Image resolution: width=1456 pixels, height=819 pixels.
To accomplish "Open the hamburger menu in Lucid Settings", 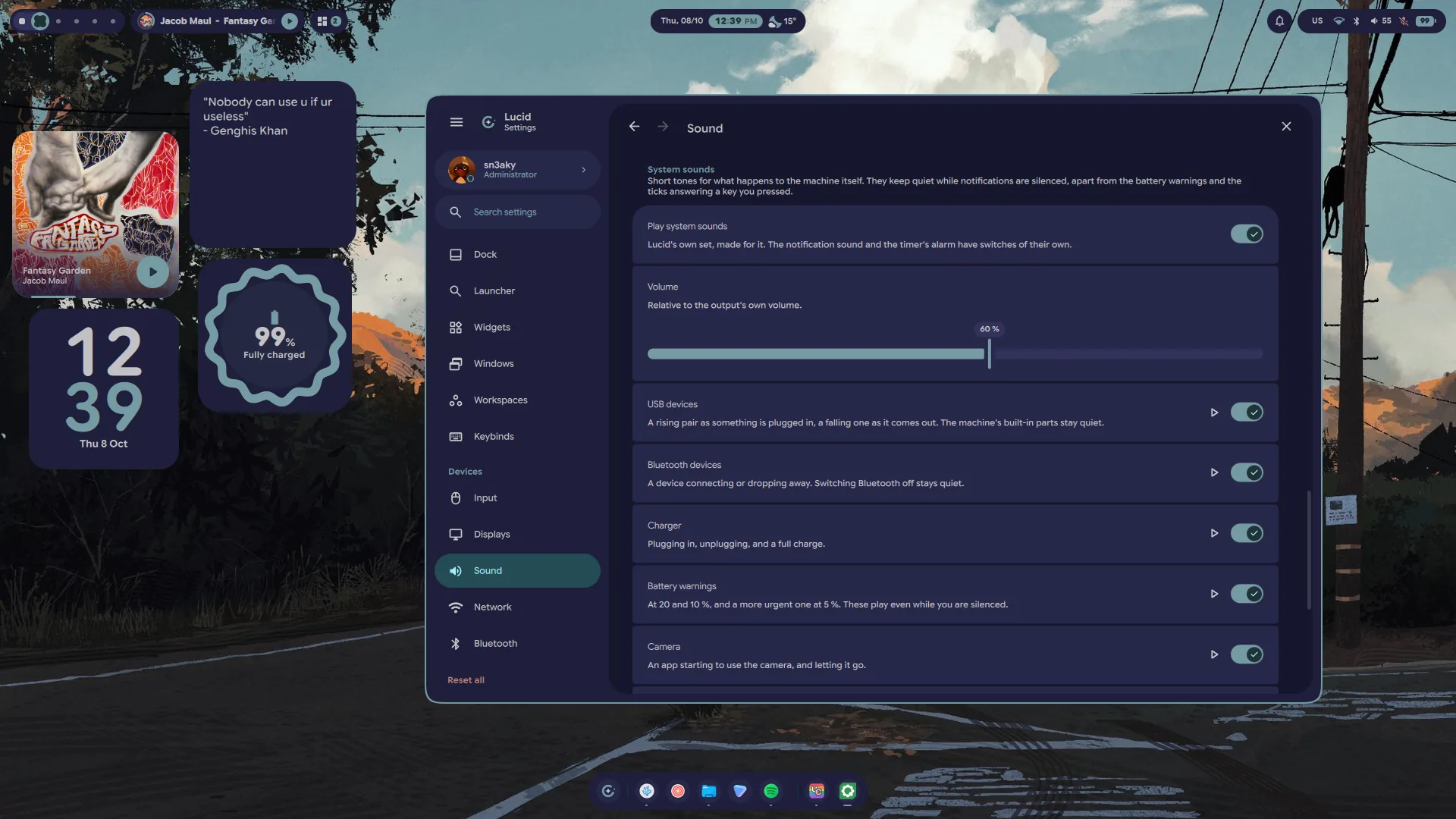I will [x=456, y=122].
